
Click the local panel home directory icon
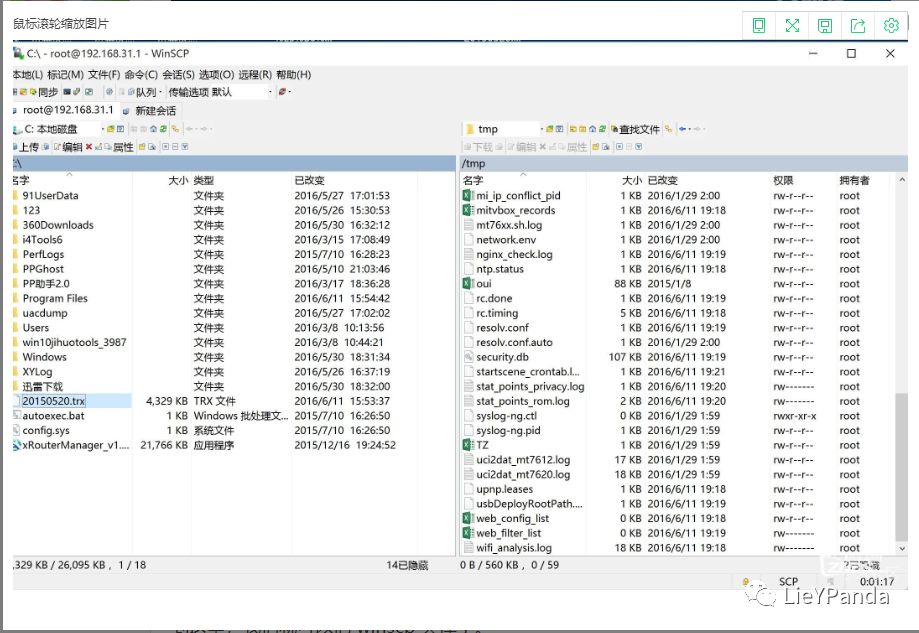(154, 129)
